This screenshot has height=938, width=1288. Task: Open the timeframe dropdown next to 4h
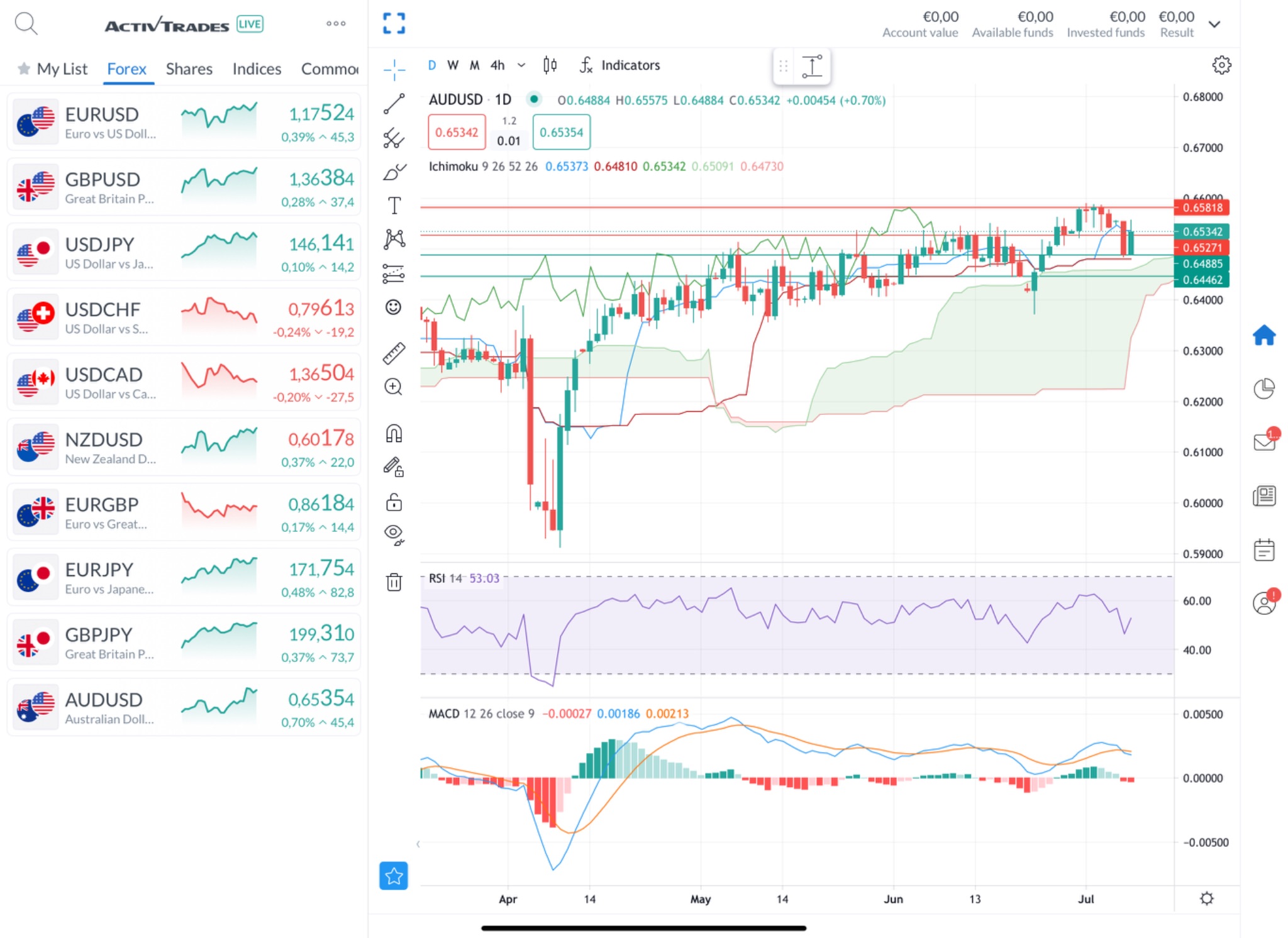[x=521, y=65]
